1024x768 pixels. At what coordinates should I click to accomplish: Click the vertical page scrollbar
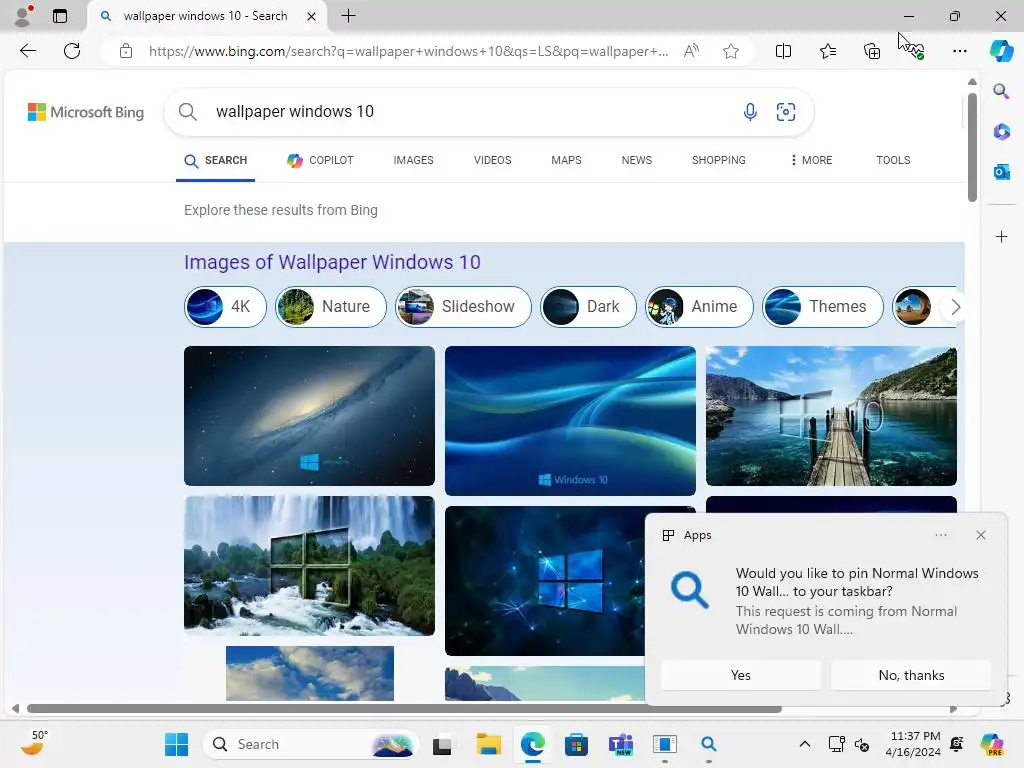(x=972, y=148)
